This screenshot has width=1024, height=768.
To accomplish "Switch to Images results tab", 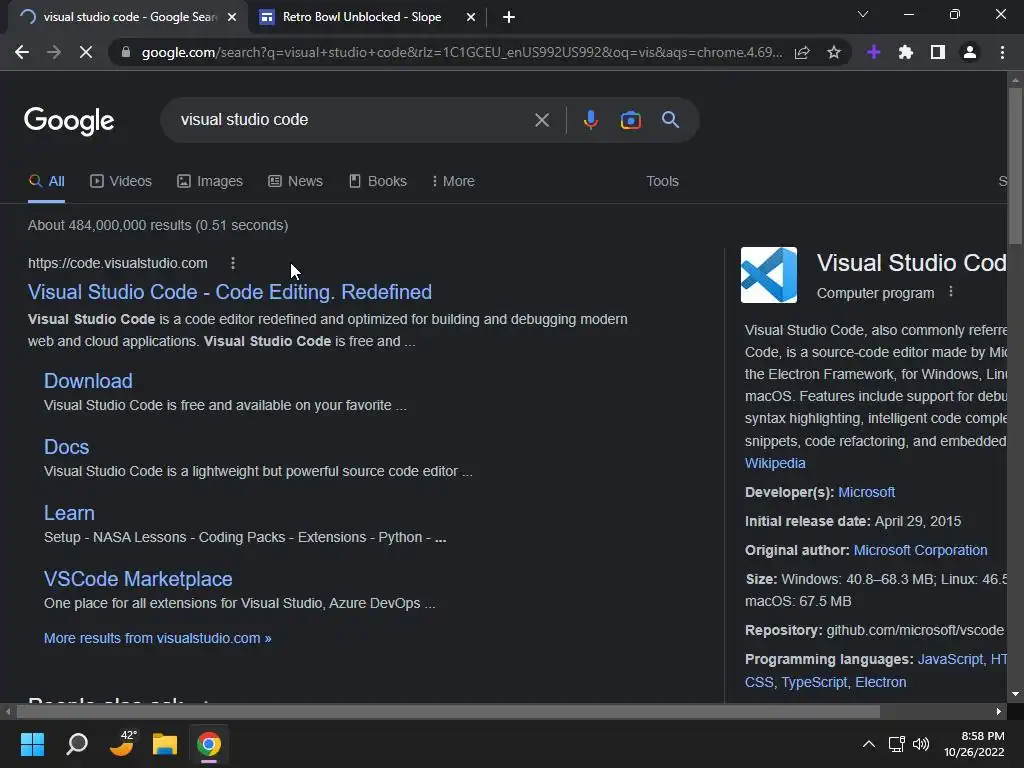I will click(210, 182).
